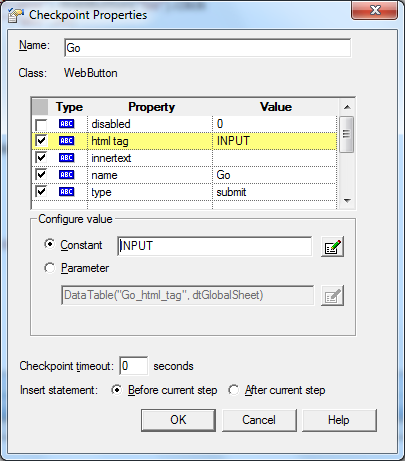The width and height of the screenshot is (405, 461).
Task: Click the Checkpoint timeout field
Action: click(133, 366)
